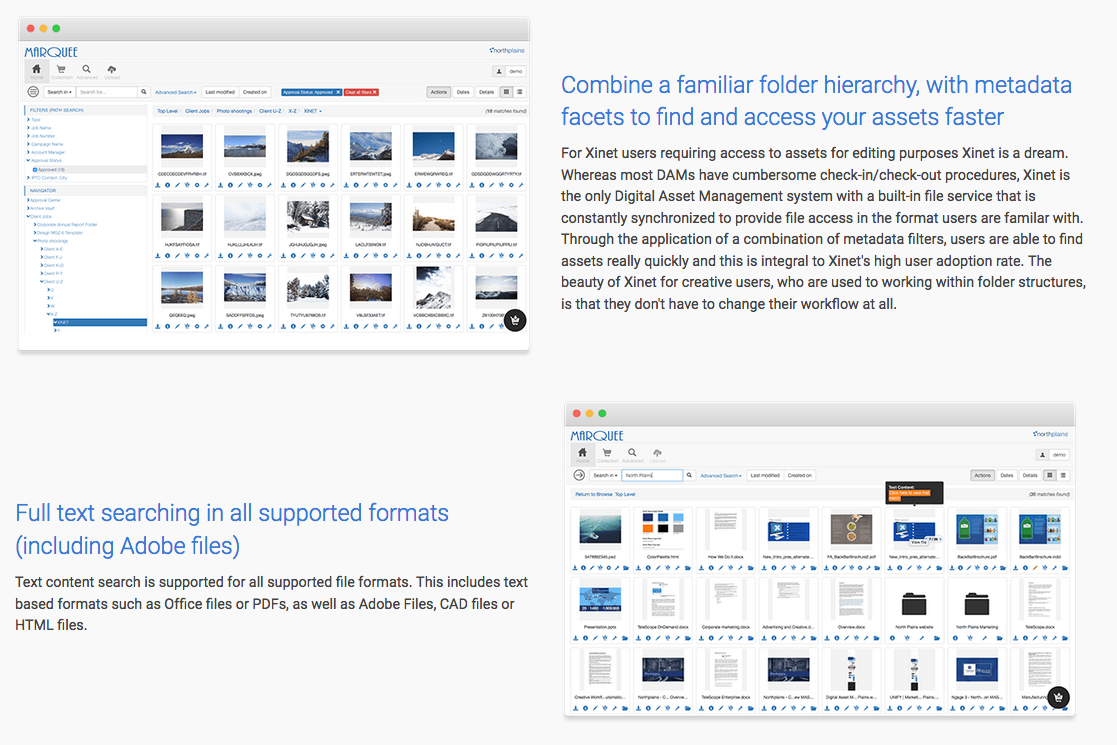Click the Return to Browse link
Viewport: 1117px width, 745px height.
pos(592,494)
